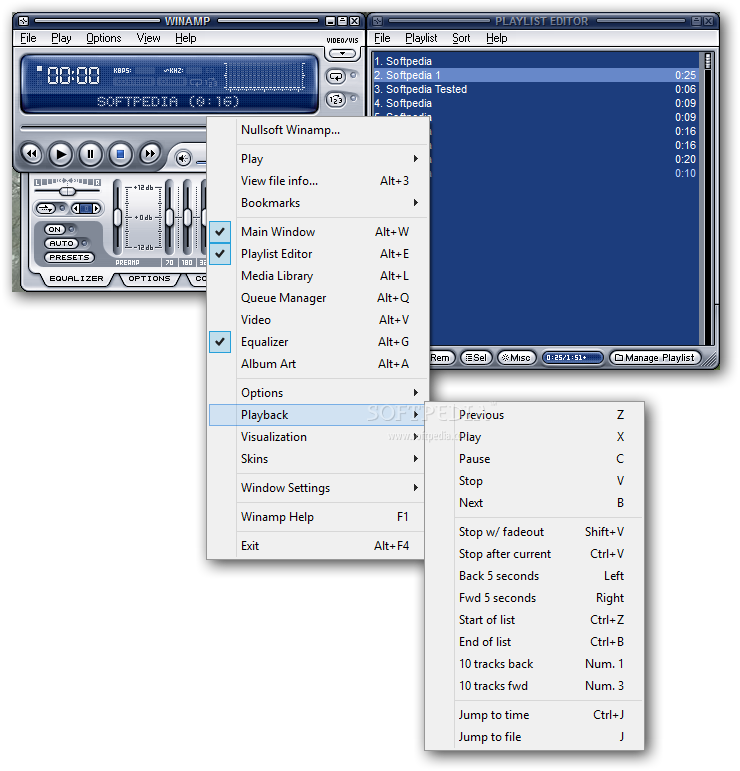Choose Album Art from the context menu
The width and height of the screenshot is (740, 771).
tap(317, 364)
